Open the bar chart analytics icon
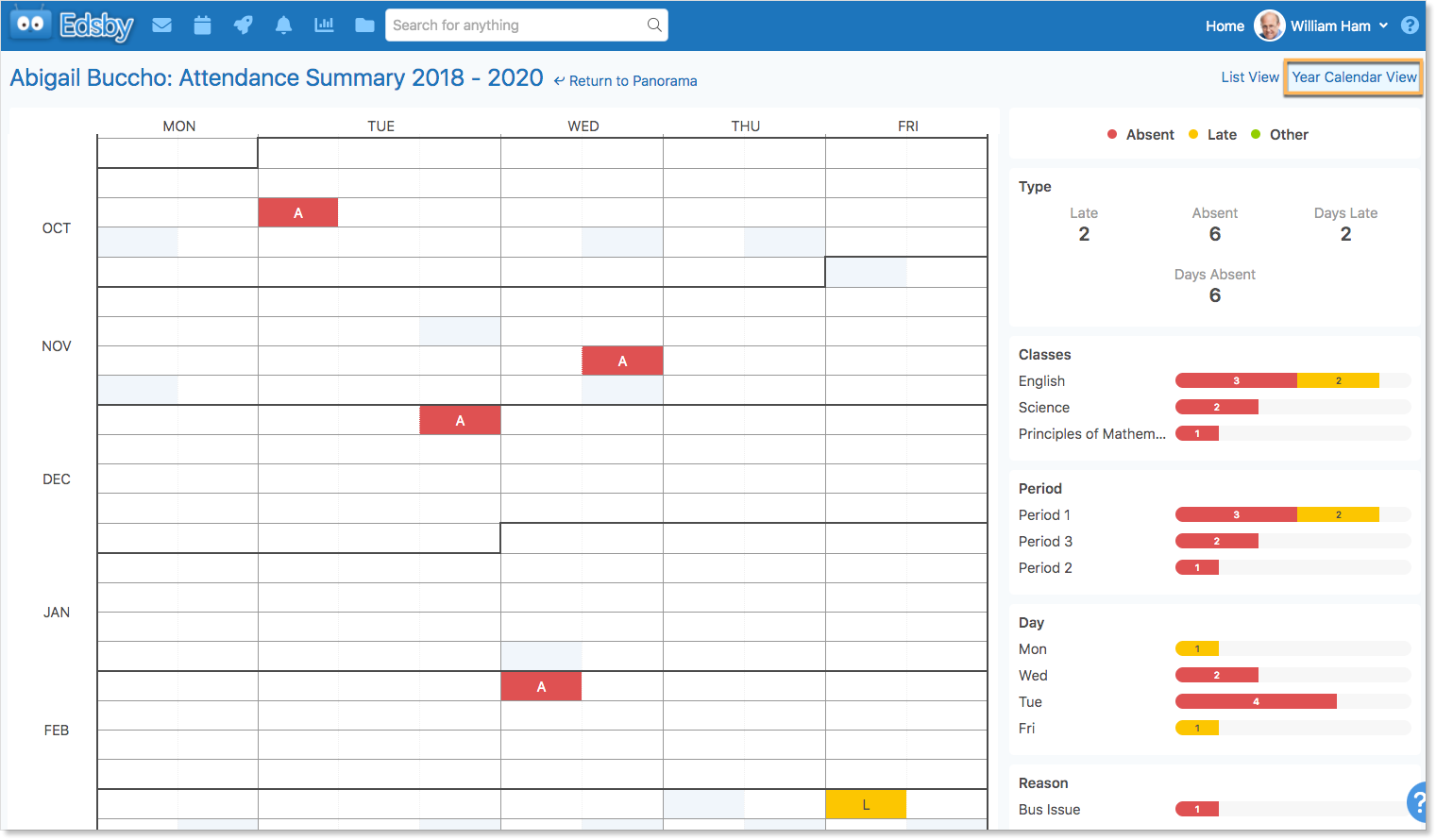Viewport: 1436px width, 840px height. [324, 25]
